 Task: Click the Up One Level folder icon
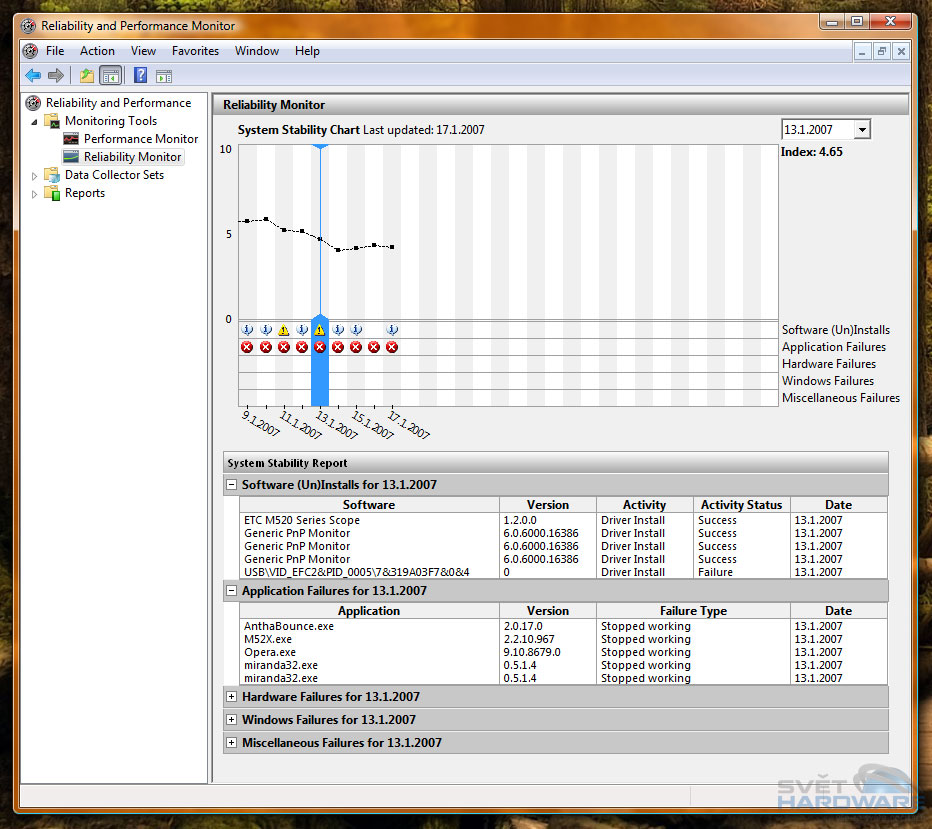click(x=87, y=75)
